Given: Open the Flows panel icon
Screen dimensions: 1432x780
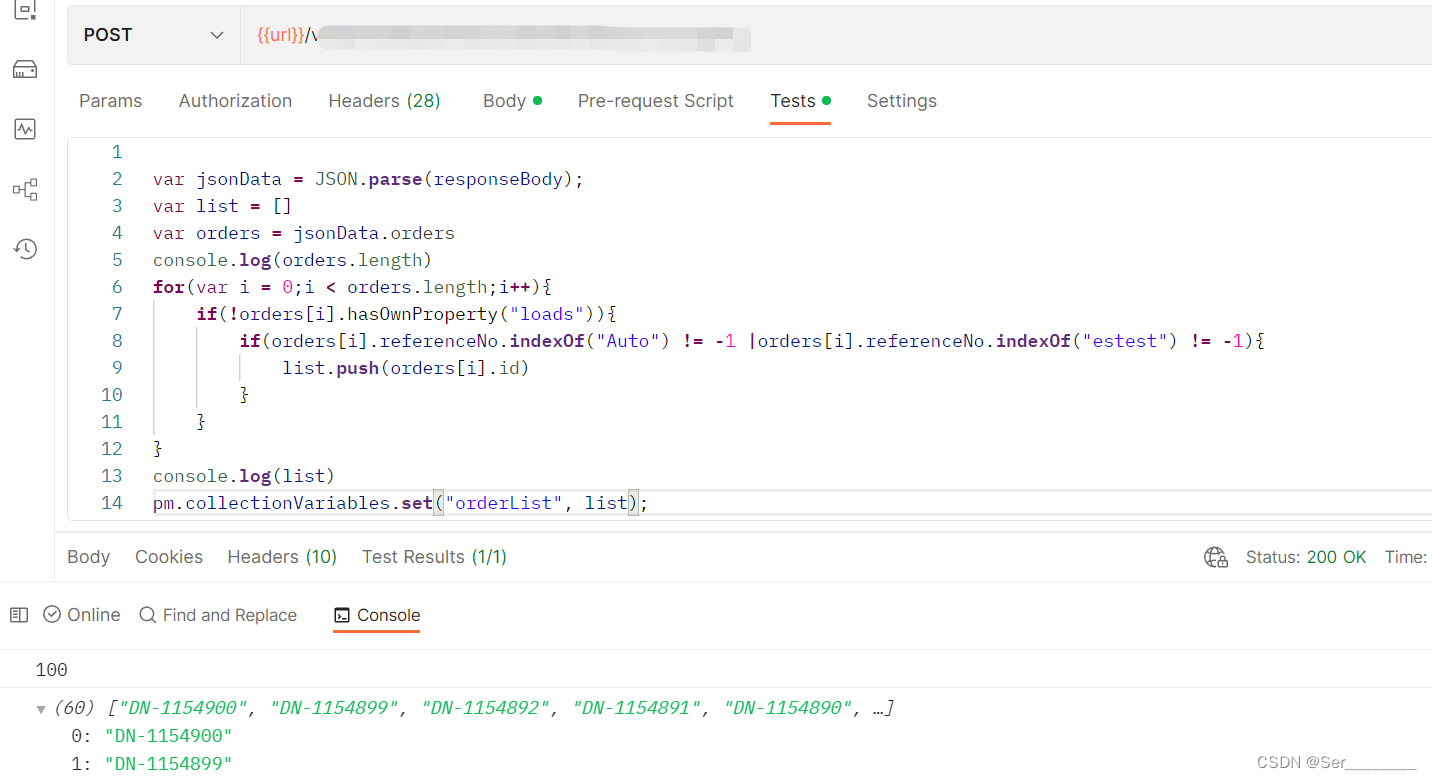Looking at the screenshot, I should (25, 189).
